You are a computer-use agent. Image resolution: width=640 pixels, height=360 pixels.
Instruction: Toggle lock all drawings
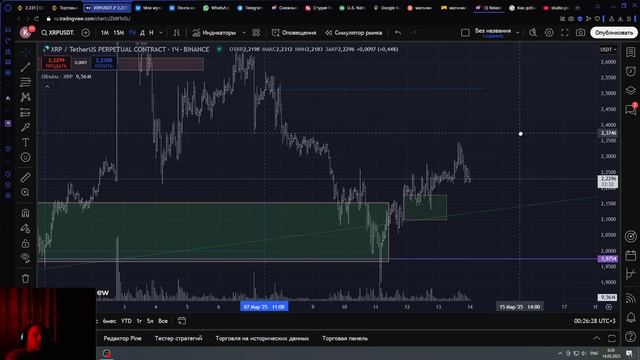pyautogui.click(x=25, y=243)
